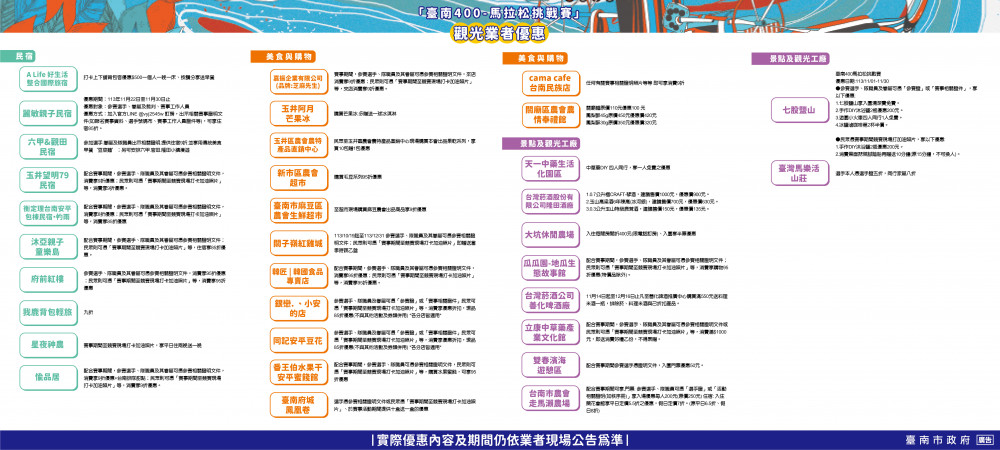Click the footer notice 實際優惠內容及期間仍依業者現場公告為準
Image resolution: width=1000 pixels, height=450 pixels.
pos(500,440)
